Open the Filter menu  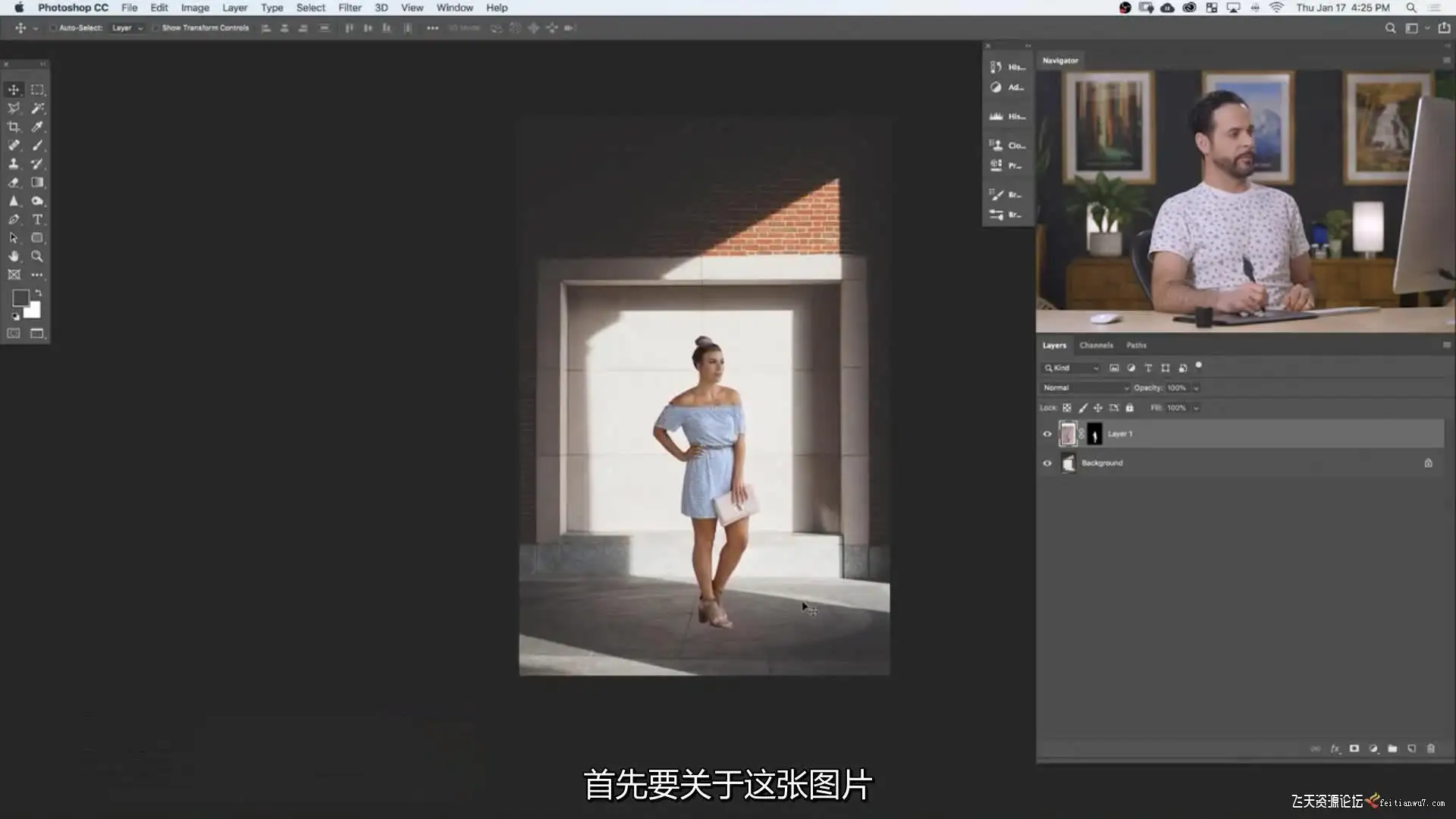pyautogui.click(x=350, y=8)
